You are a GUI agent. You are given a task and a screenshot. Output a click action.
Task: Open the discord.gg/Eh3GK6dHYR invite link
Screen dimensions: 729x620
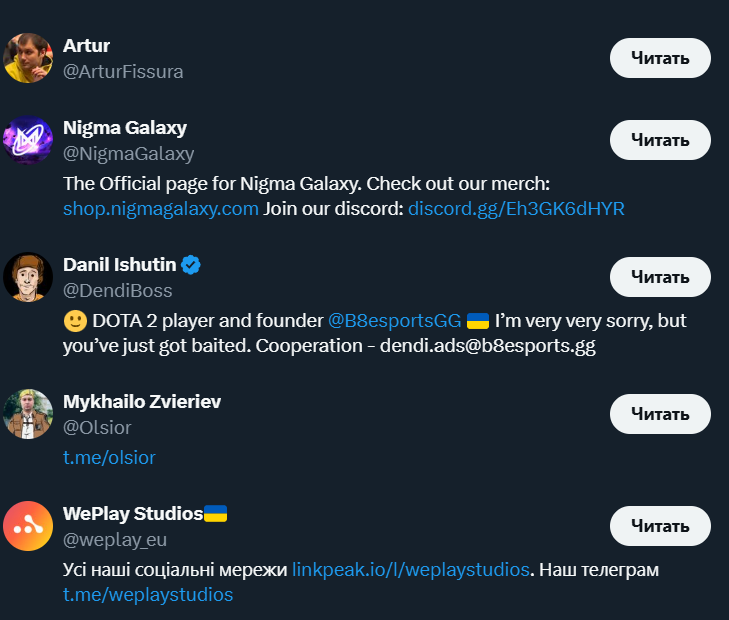click(516, 209)
